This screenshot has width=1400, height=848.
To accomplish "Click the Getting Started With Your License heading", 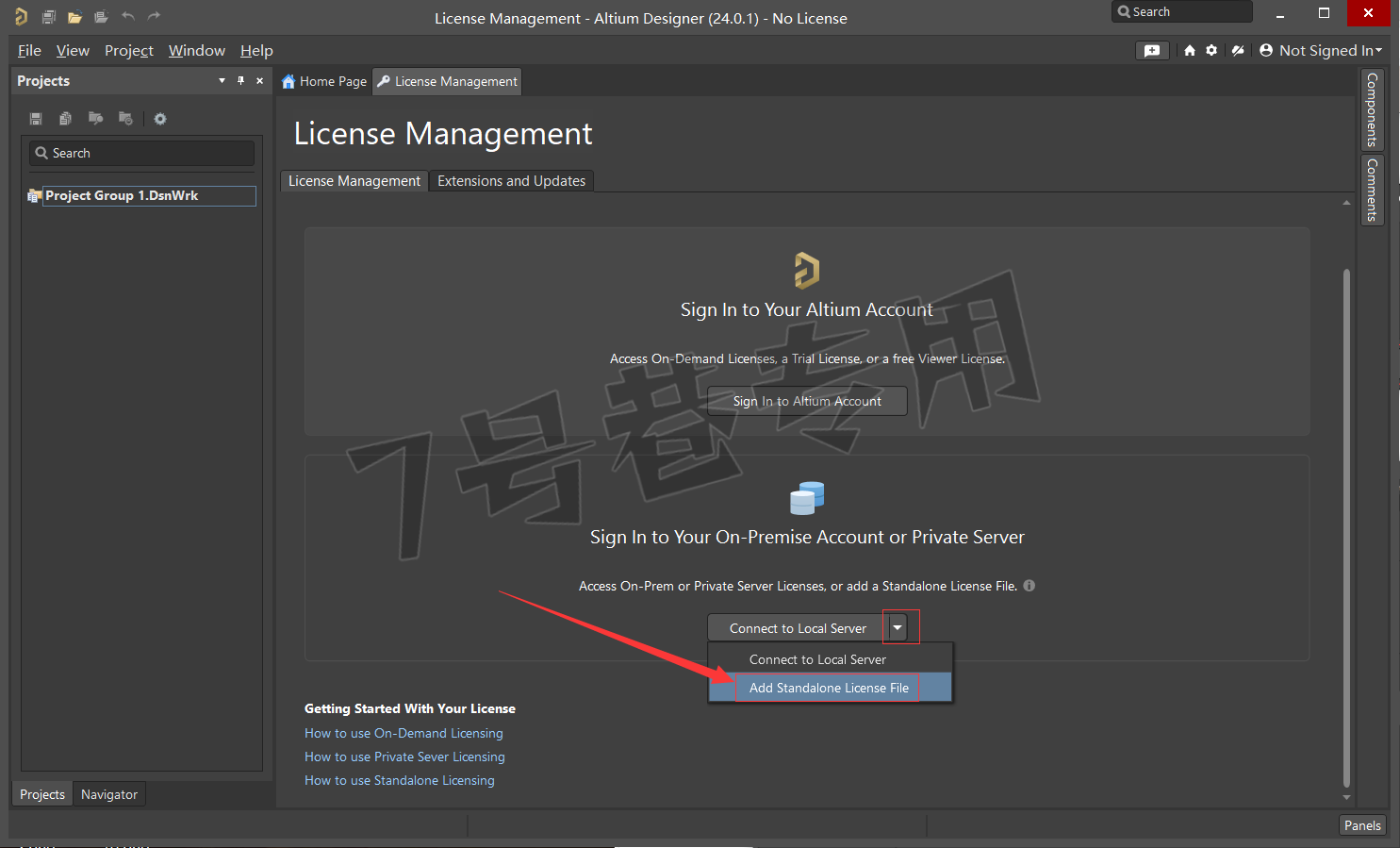I will (410, 708).
